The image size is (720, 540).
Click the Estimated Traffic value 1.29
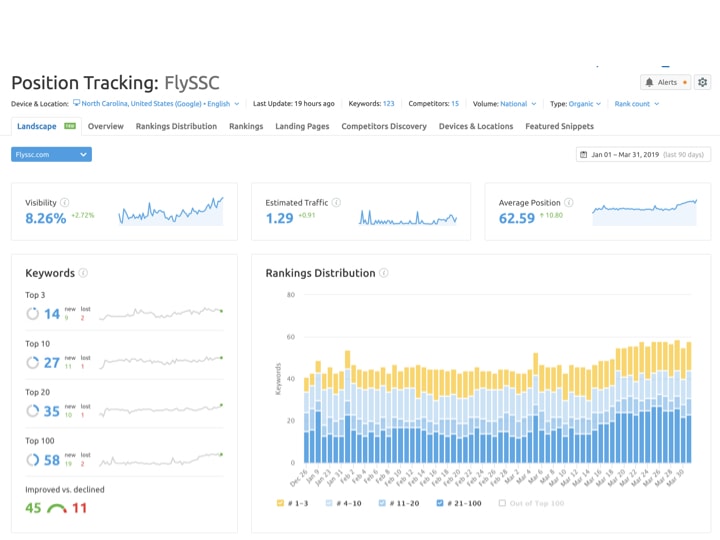279,218
